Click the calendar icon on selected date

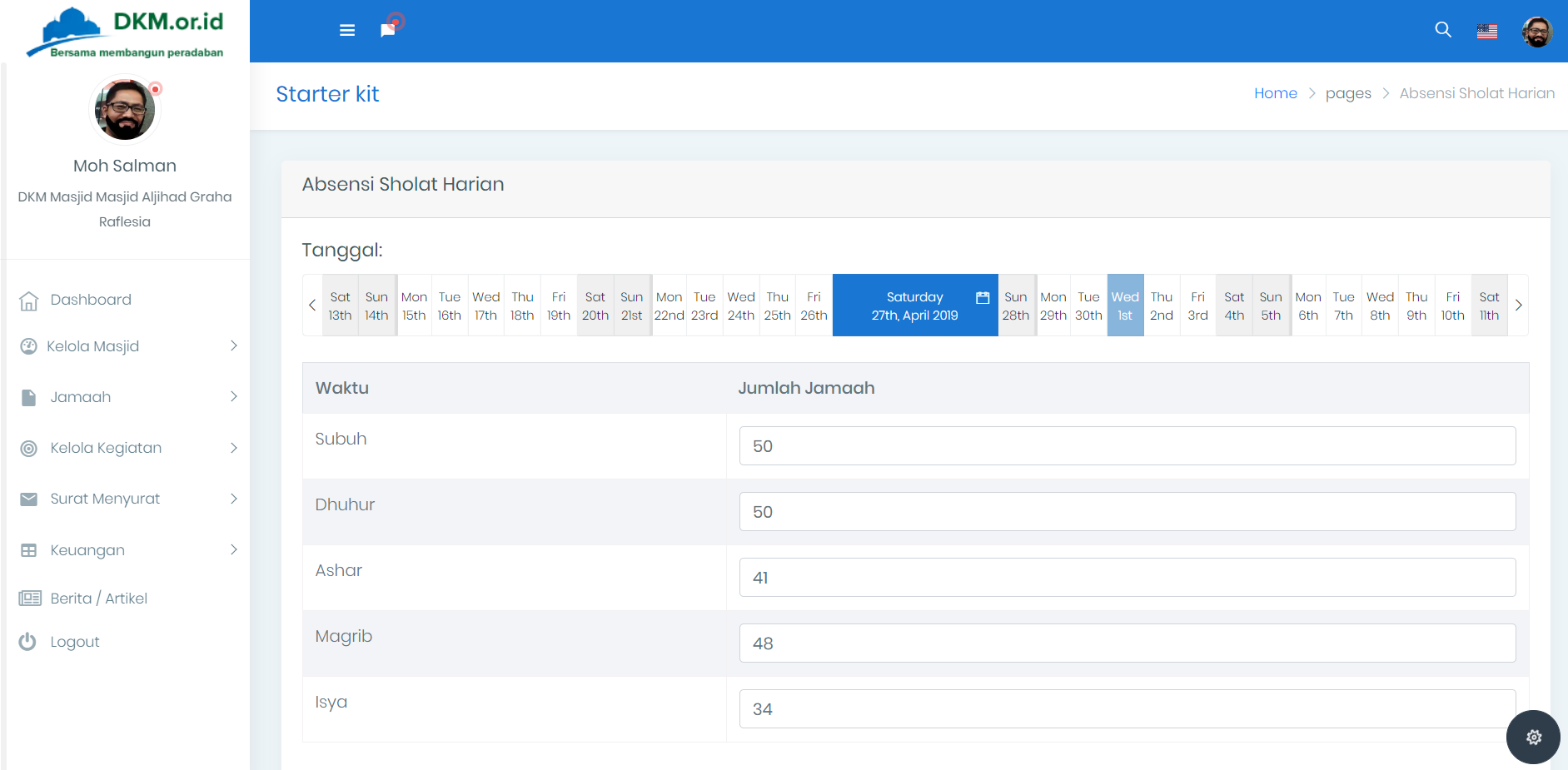[983, 298]
